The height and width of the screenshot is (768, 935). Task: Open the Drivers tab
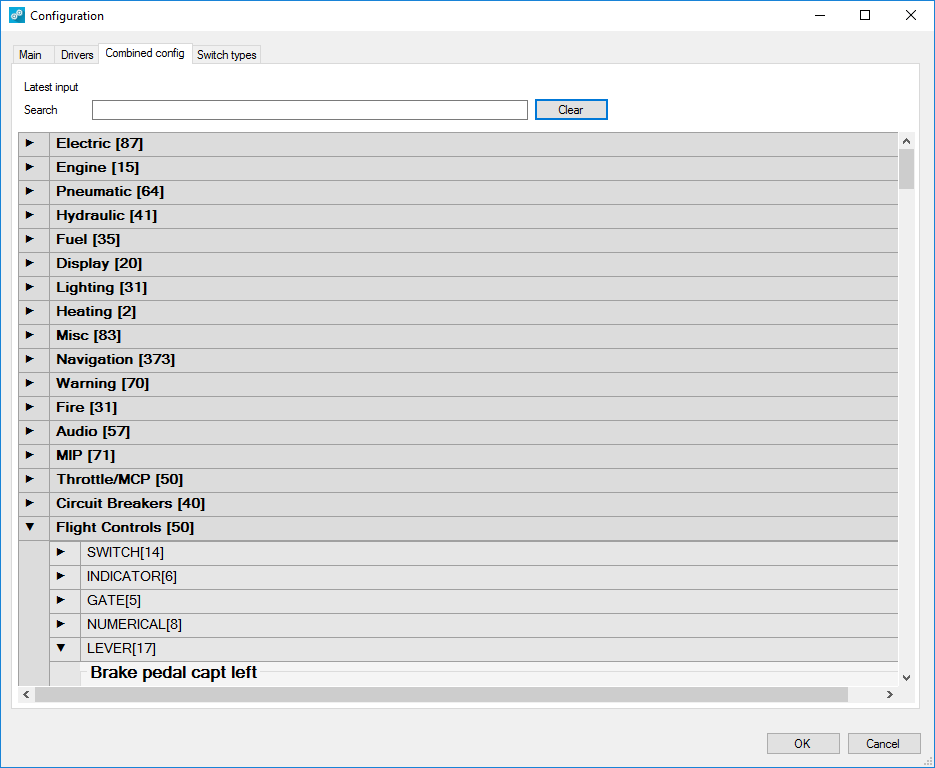coord(77,55)
